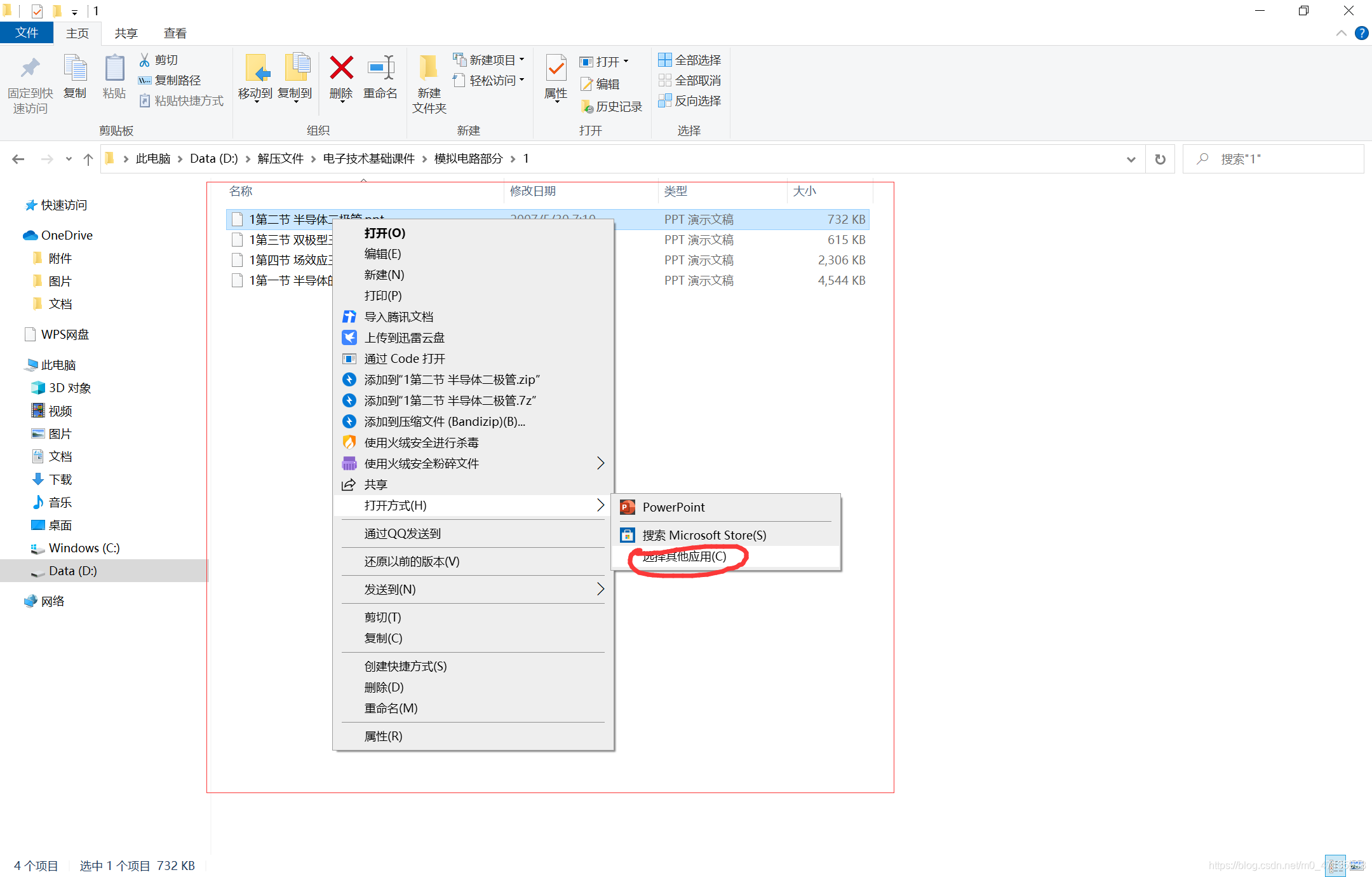
Task: Sort files by the Size column header
Action: (828, 191)
